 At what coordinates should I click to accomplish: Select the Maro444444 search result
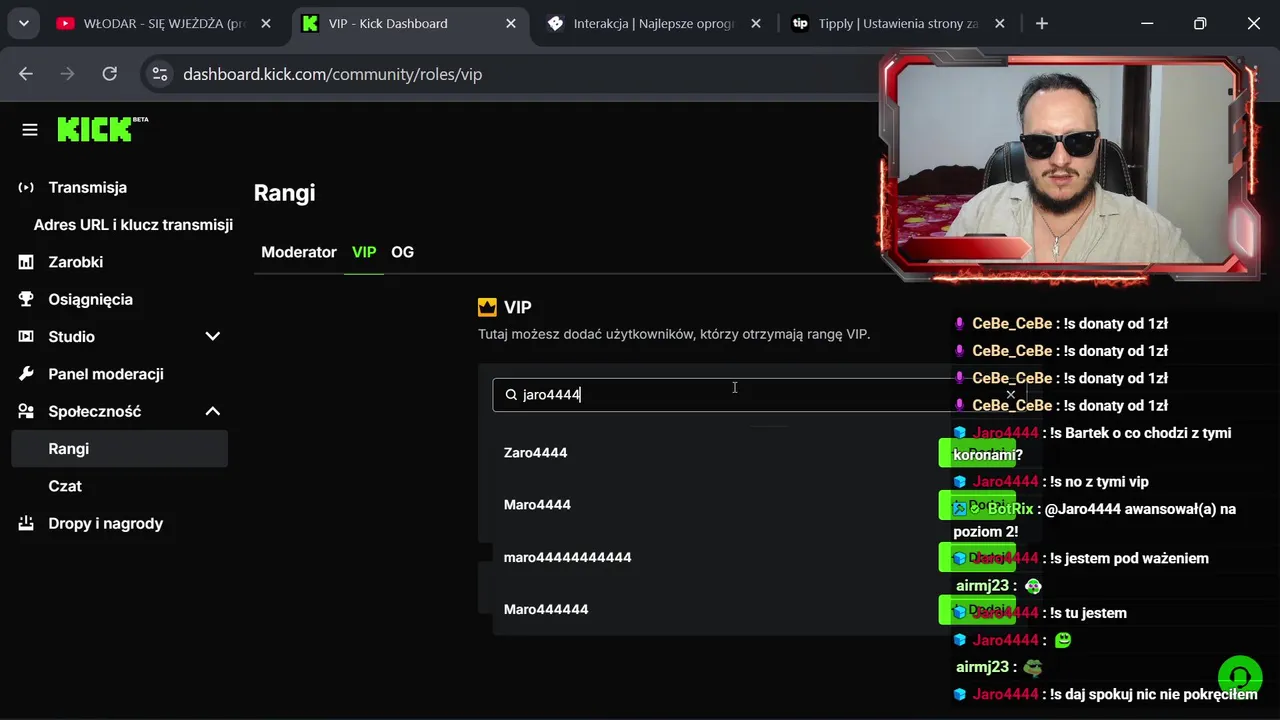pyautogui.click(x=546, y=609)
